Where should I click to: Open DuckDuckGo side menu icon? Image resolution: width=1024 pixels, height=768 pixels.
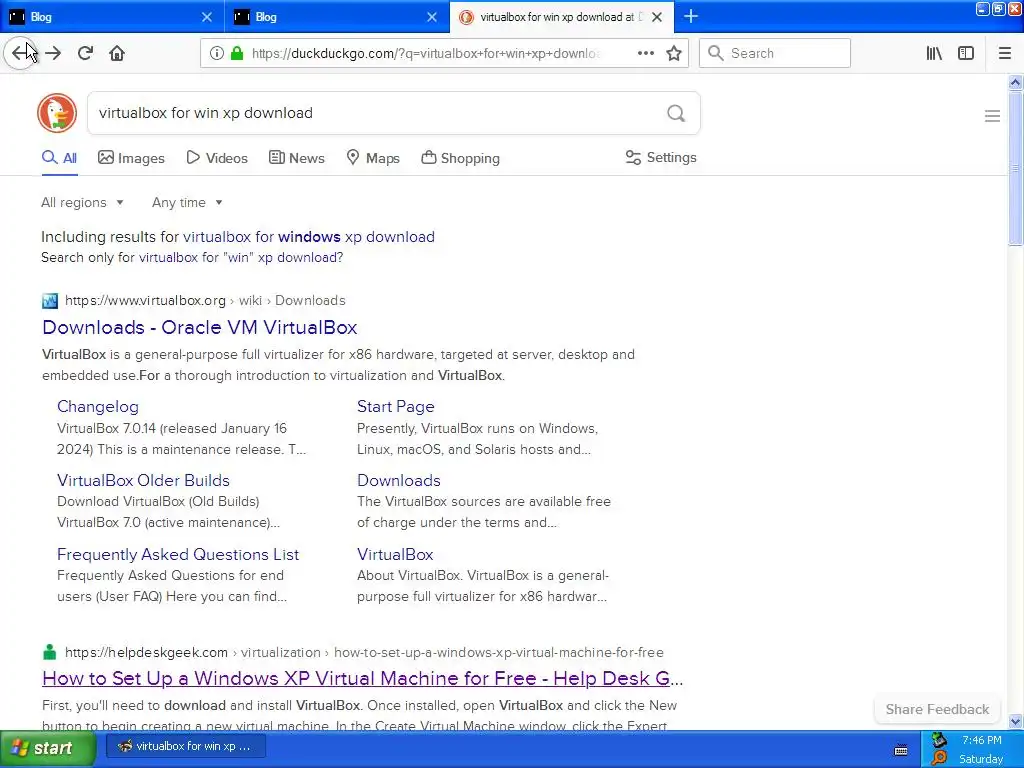(992, 116)
